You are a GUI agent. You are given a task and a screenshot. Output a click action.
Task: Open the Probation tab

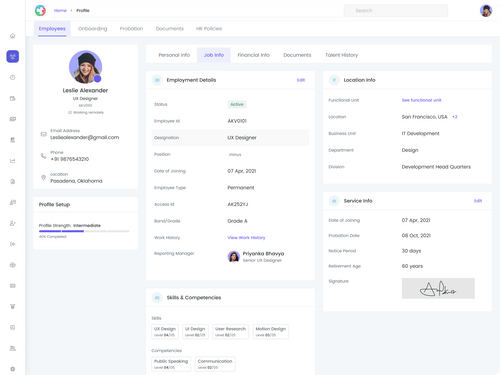click(131, 29)
